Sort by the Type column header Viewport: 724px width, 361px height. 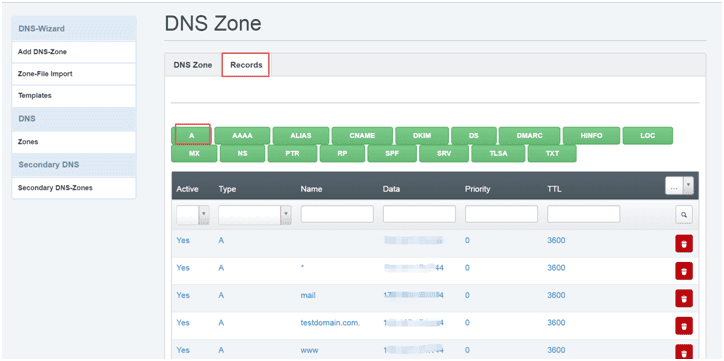click(227, 189)
